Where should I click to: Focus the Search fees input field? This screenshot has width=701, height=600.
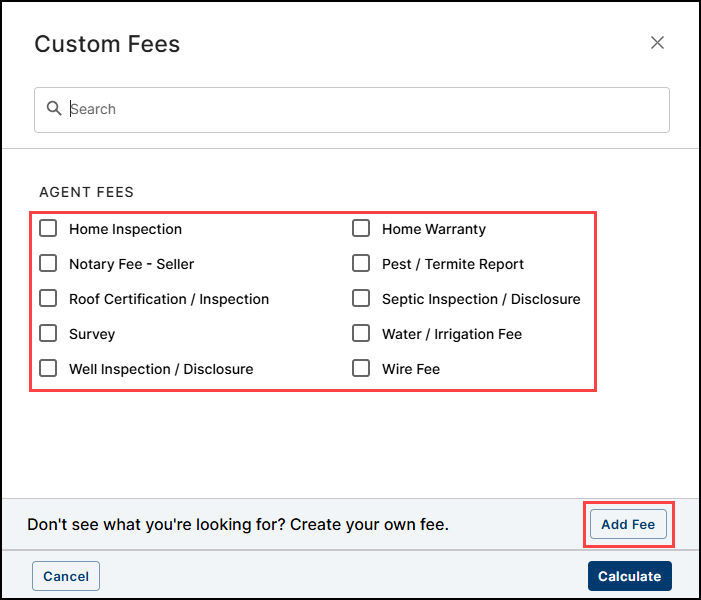pyautogui.click(x=360, y=109)
